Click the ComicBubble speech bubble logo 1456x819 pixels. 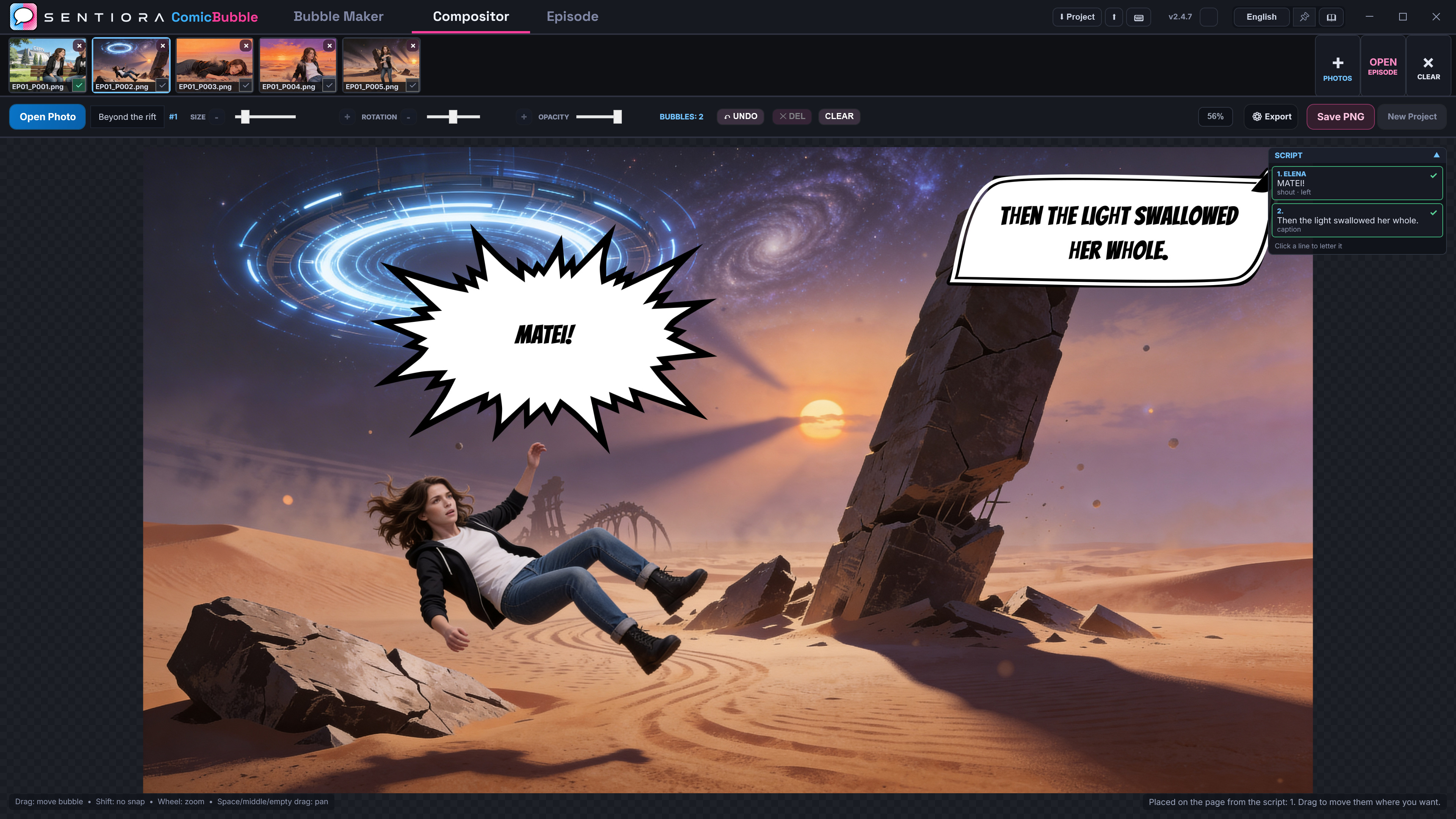[x=23, y=16]
